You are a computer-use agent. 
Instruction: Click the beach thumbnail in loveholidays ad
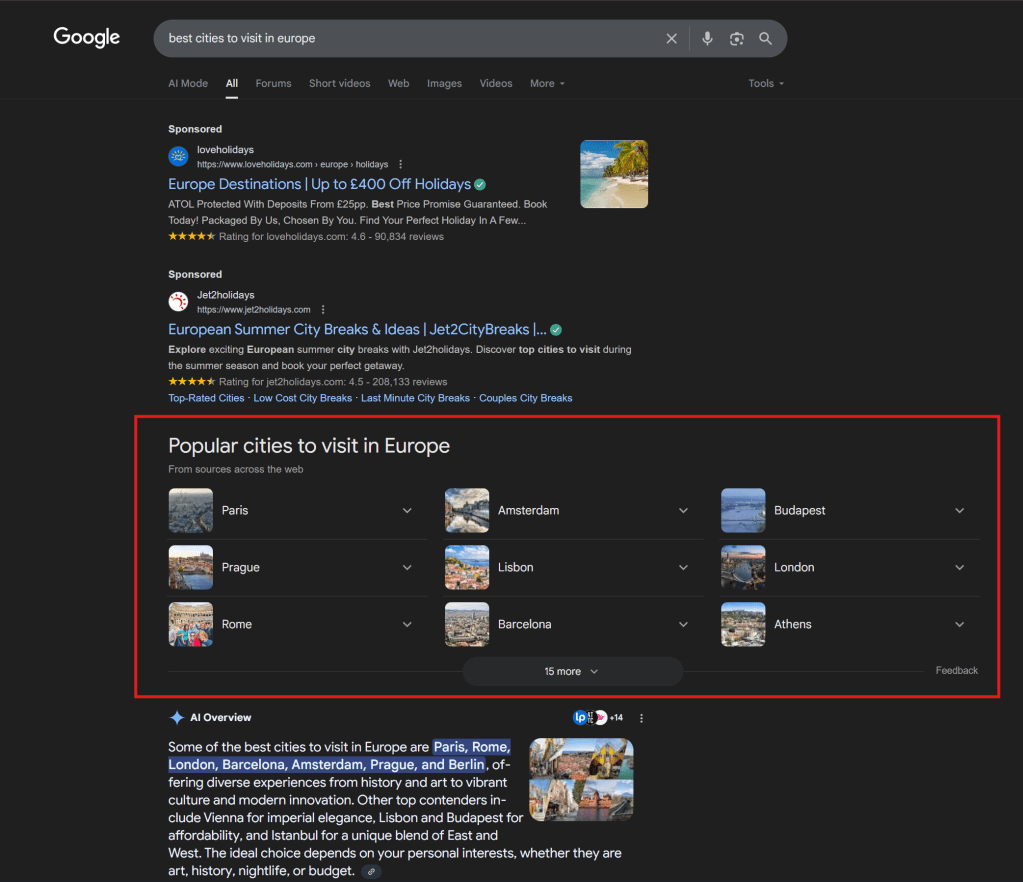614,174
